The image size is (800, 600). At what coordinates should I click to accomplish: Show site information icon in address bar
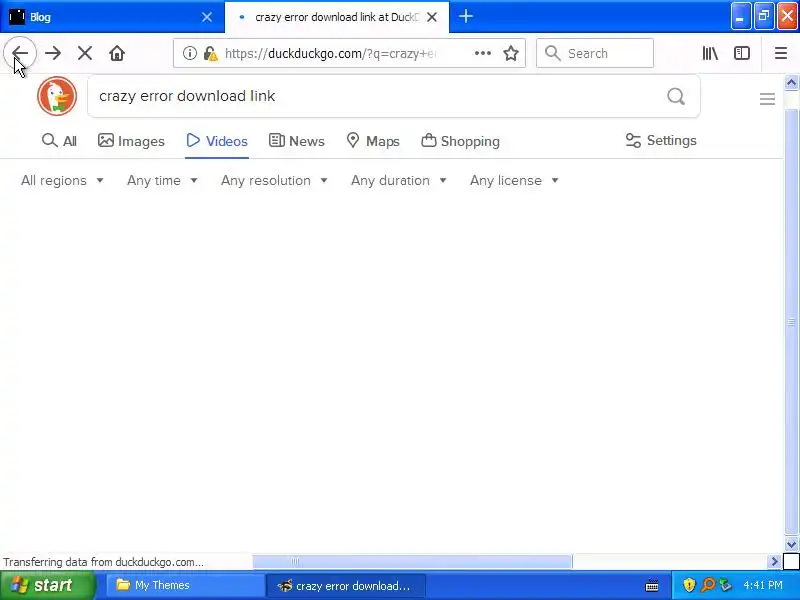(x=189, y=53)
